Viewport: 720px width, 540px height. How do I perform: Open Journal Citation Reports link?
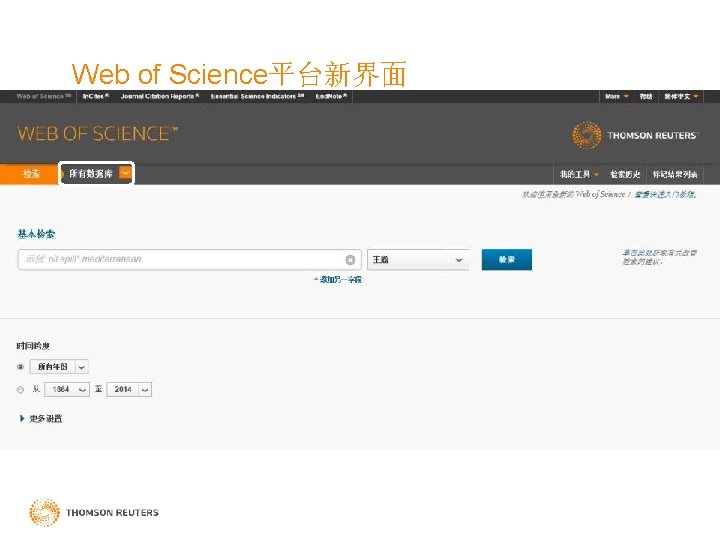click(x=160, y=96)
